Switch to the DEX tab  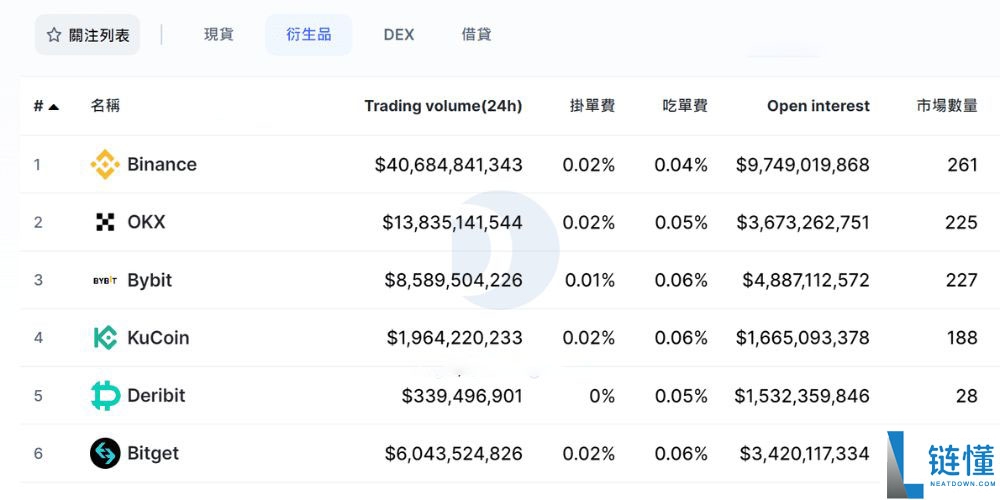399,34
